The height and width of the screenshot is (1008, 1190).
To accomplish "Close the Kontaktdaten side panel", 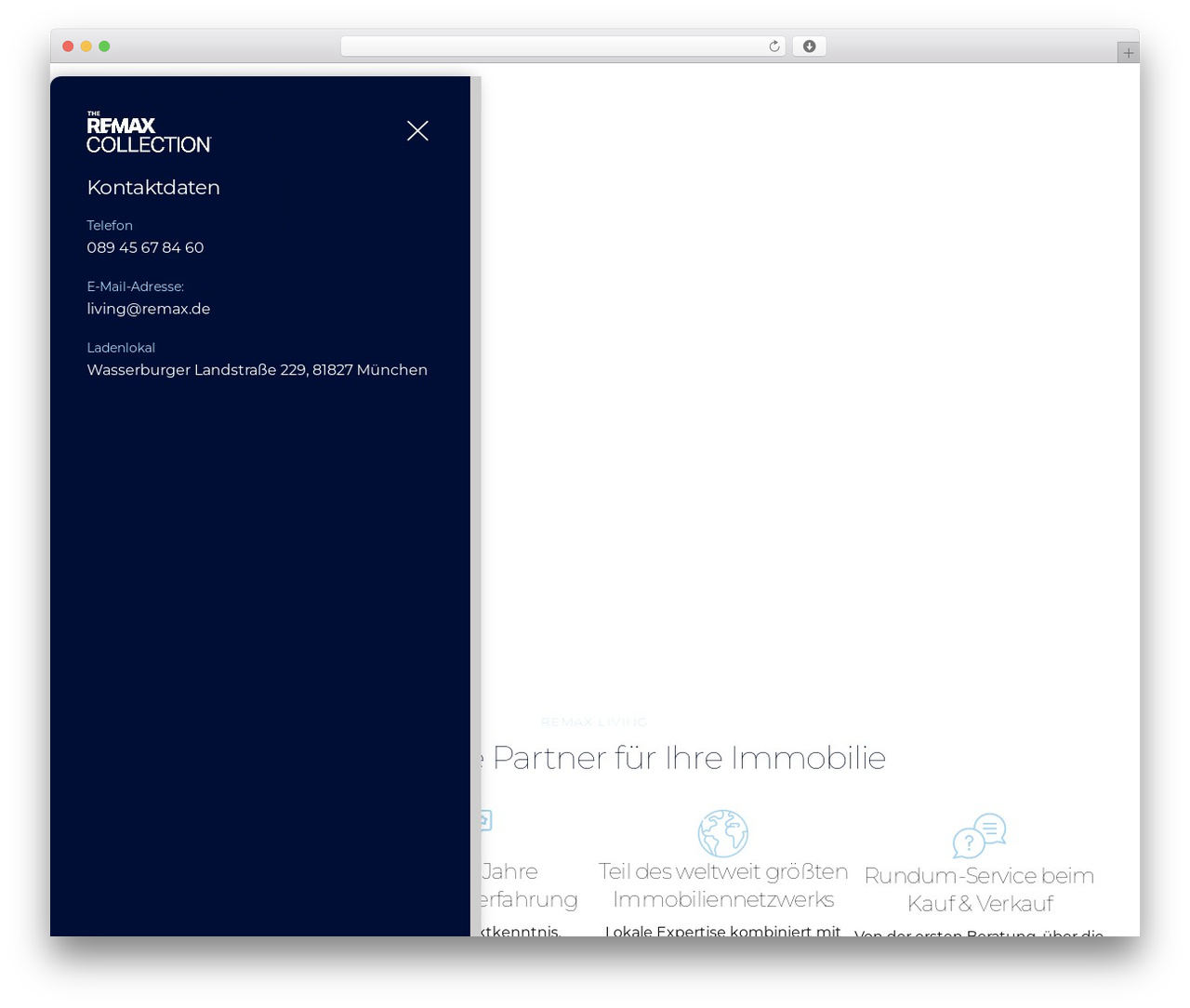I will pos(417,131).
